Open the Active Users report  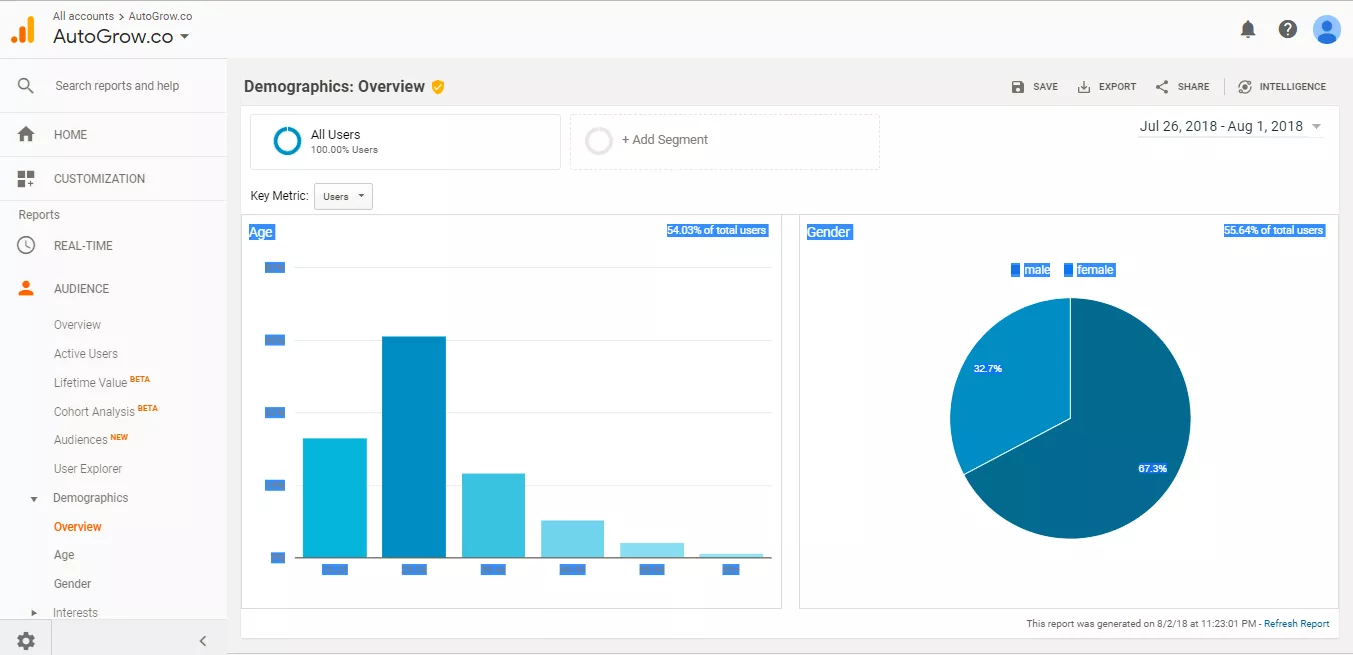[x=86, y=354]
